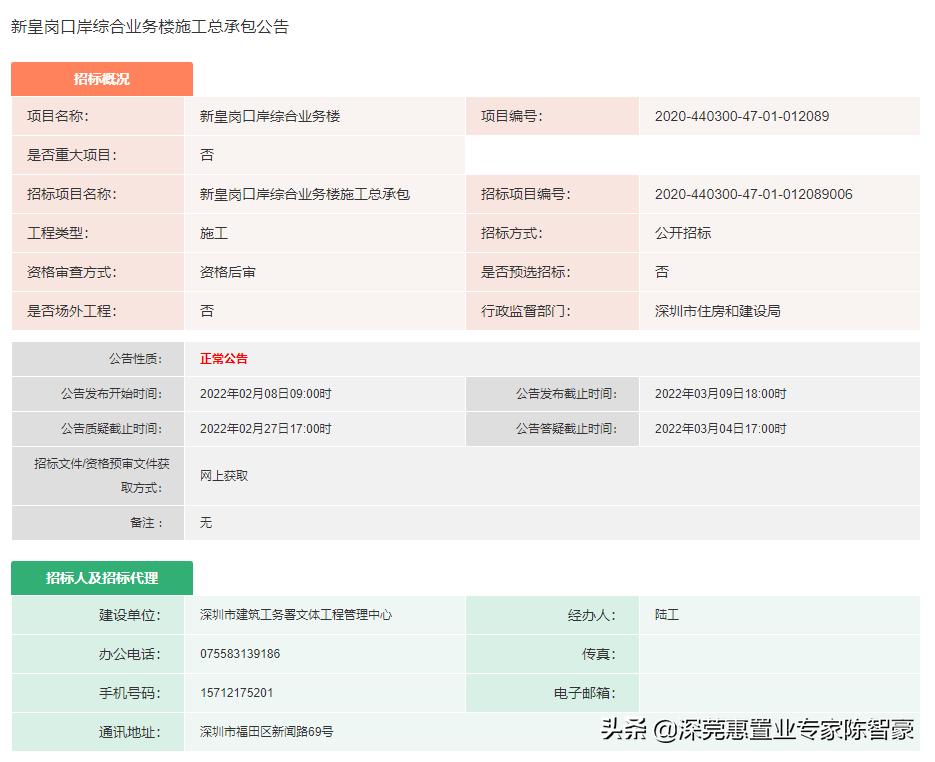Select the contact person 陆工

(x=666, y=615)
